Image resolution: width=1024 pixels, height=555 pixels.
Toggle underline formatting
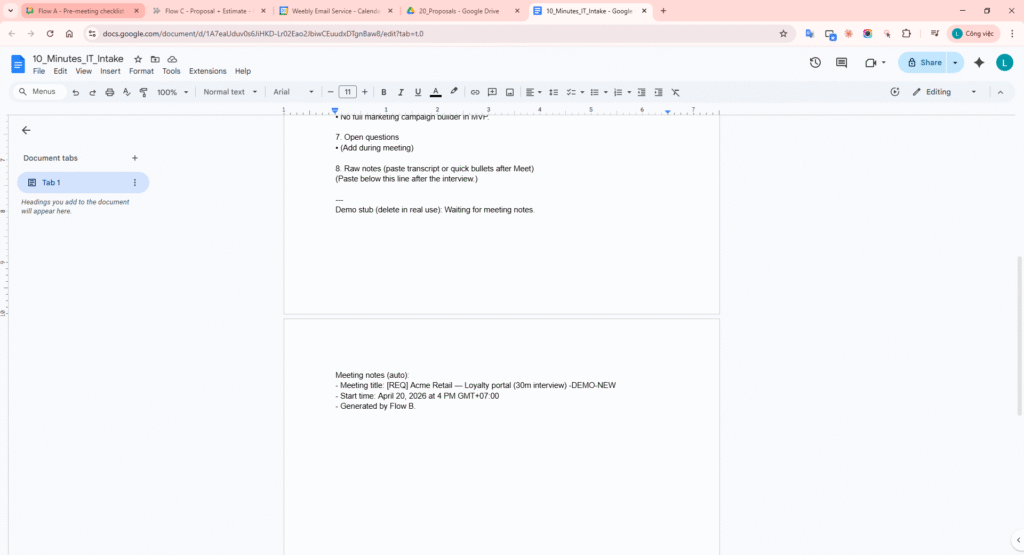pyautogui.click(x=418, y=92)
